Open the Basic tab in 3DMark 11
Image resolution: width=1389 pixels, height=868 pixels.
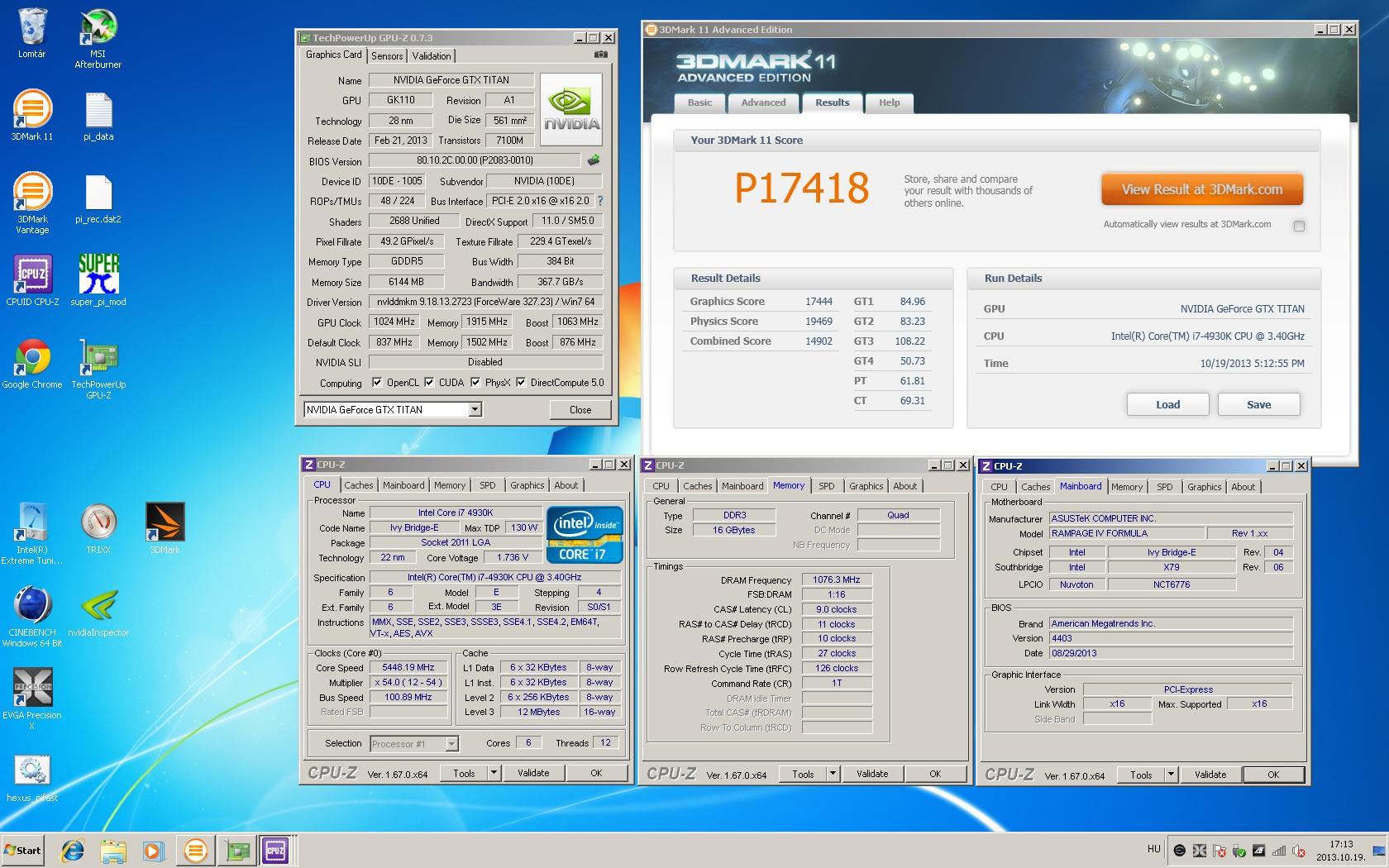[699, 103]
